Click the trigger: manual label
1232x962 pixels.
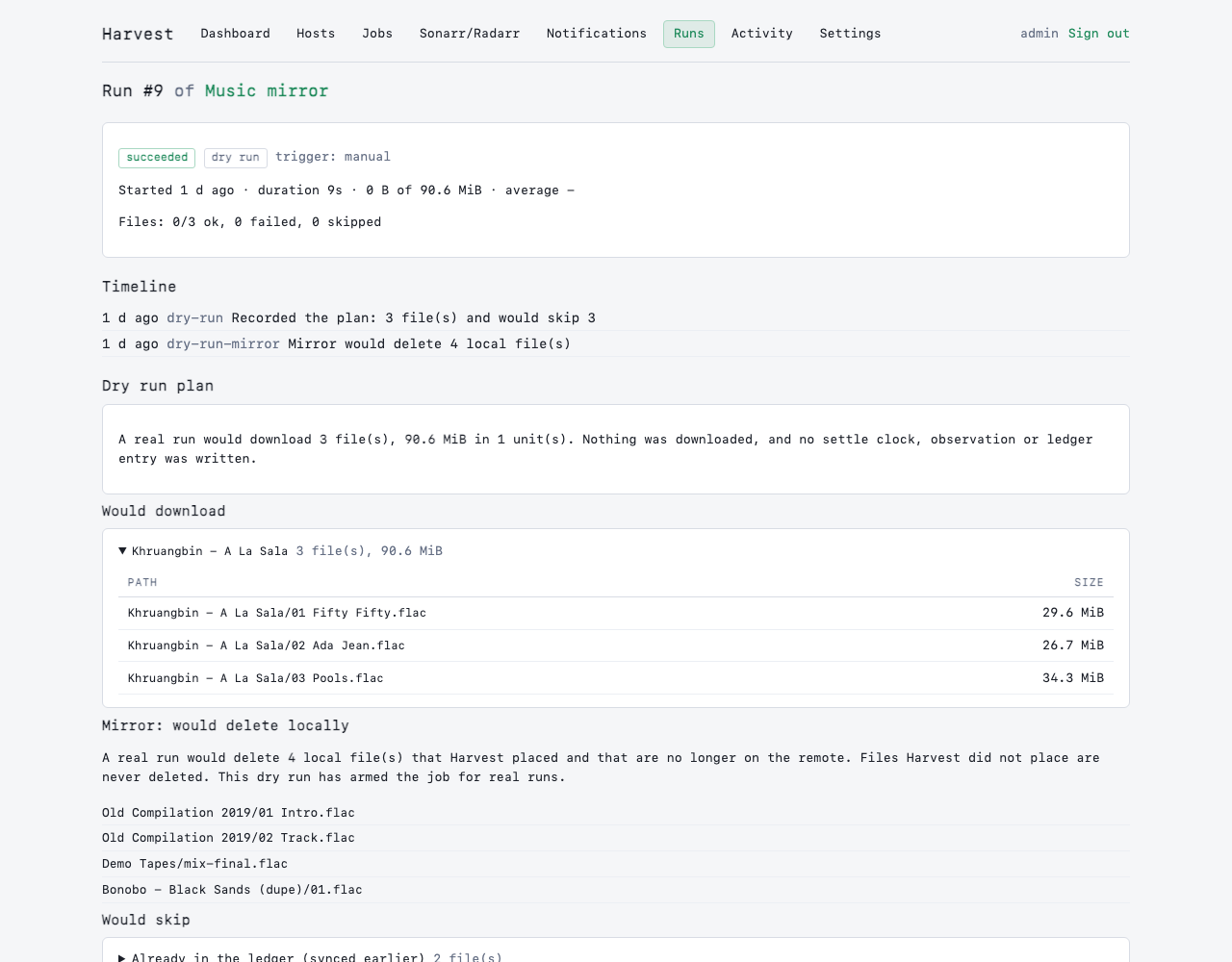pyautogui.click(x=333, y=157)
